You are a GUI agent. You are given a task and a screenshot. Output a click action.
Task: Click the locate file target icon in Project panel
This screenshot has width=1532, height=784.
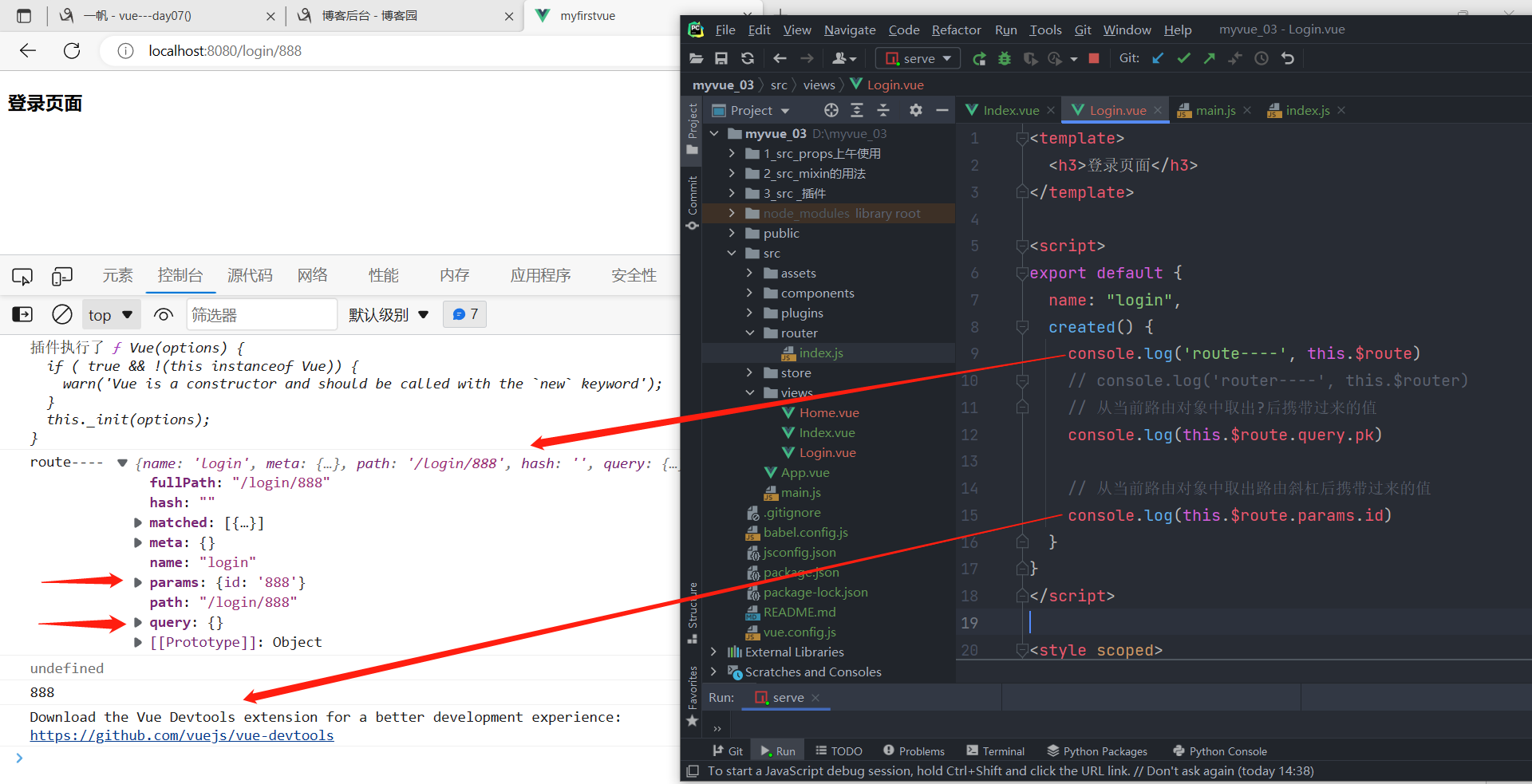pyautogui.click(x=831, y=110)
